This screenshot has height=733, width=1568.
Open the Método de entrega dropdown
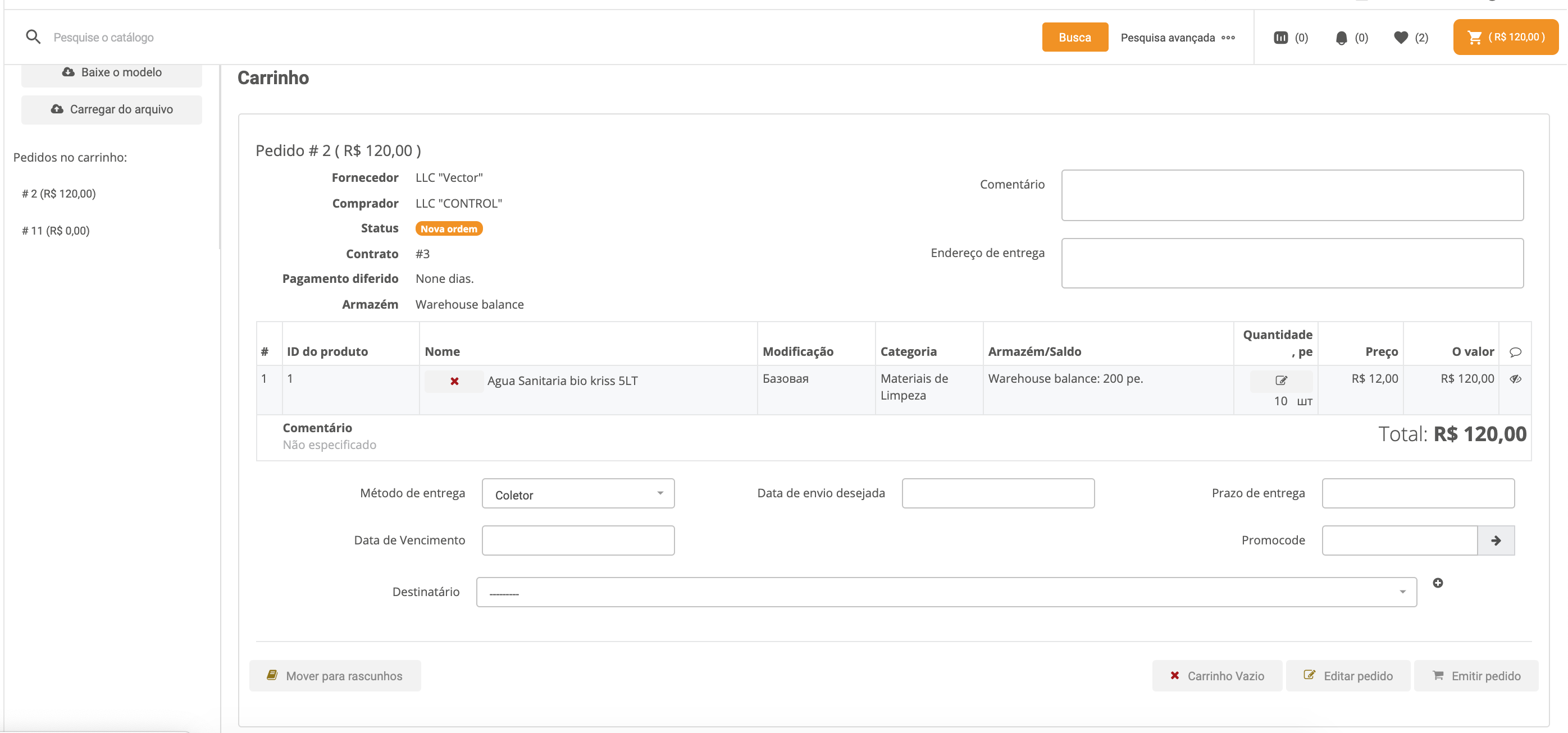[x=578, y=493]
